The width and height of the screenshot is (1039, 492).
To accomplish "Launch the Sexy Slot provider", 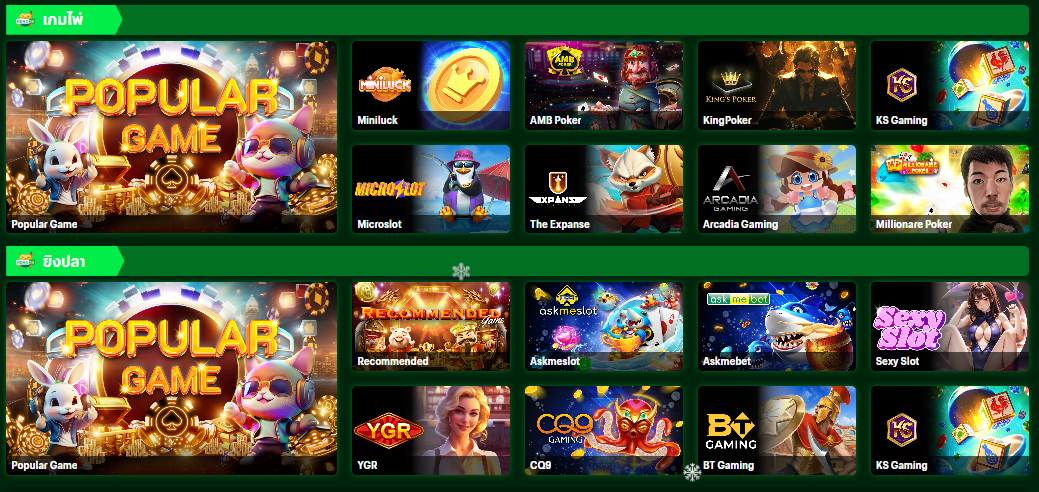I will (x=950, y=326).
